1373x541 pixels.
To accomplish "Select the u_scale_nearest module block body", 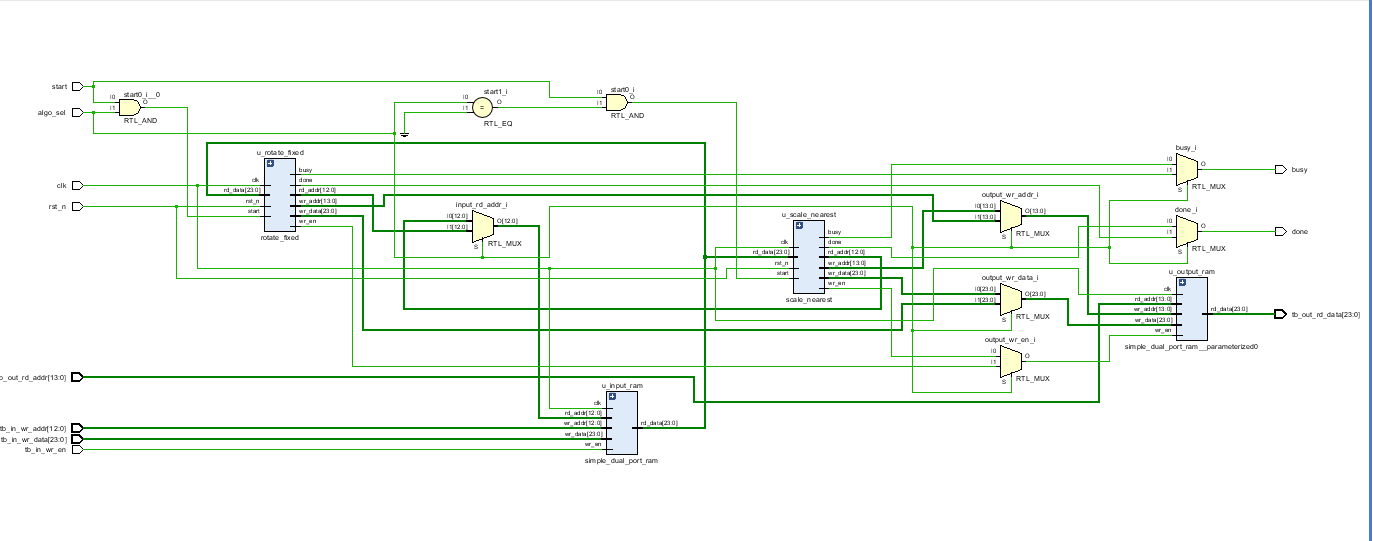I will click(x=809, y=257).
